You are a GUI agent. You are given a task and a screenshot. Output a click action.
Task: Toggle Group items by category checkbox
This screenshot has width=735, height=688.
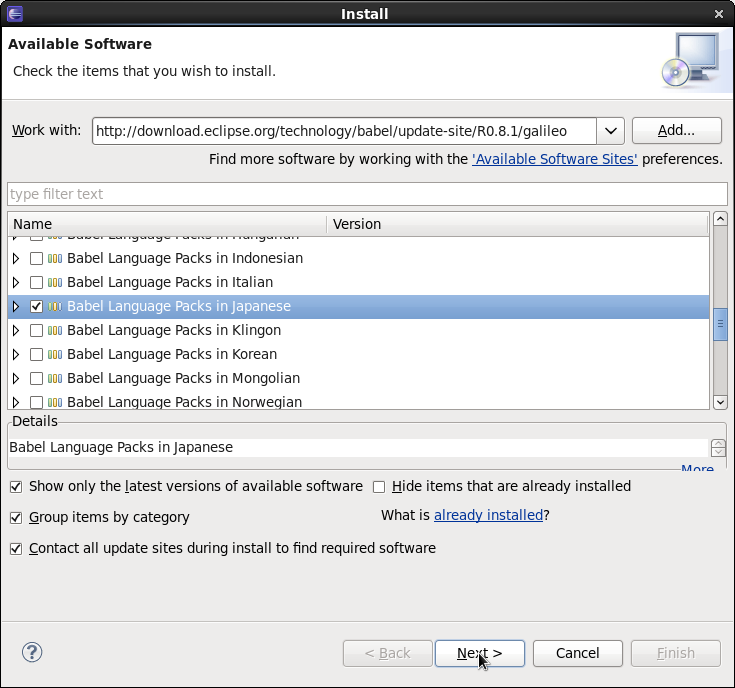point(16,518)
